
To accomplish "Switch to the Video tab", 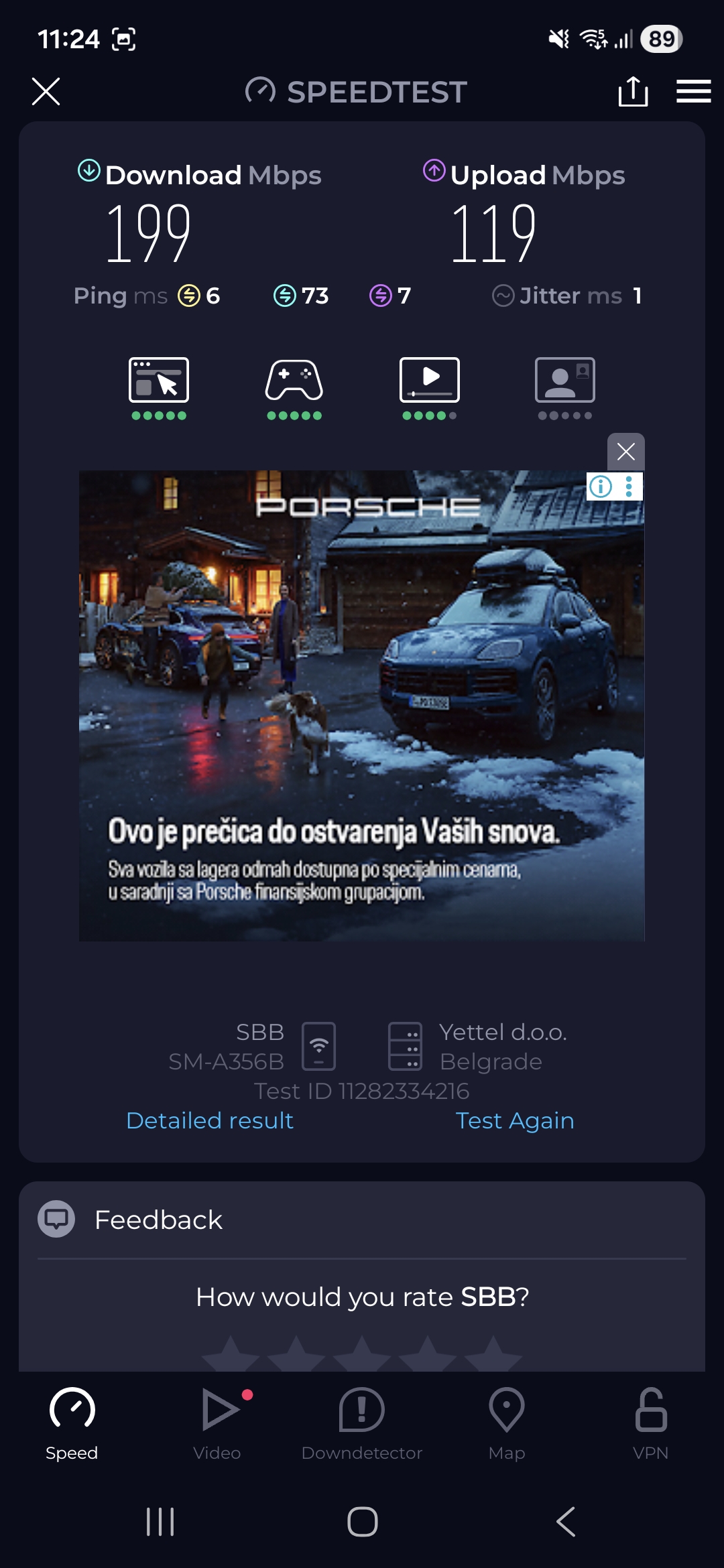I will (x=217, y=1424).
